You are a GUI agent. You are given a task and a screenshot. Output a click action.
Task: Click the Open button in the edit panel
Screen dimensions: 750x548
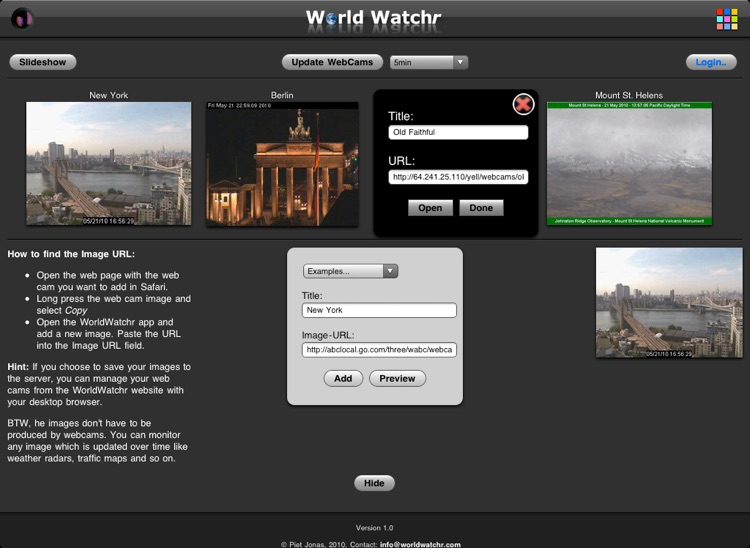pyautogui.click(x=430, y=208)
